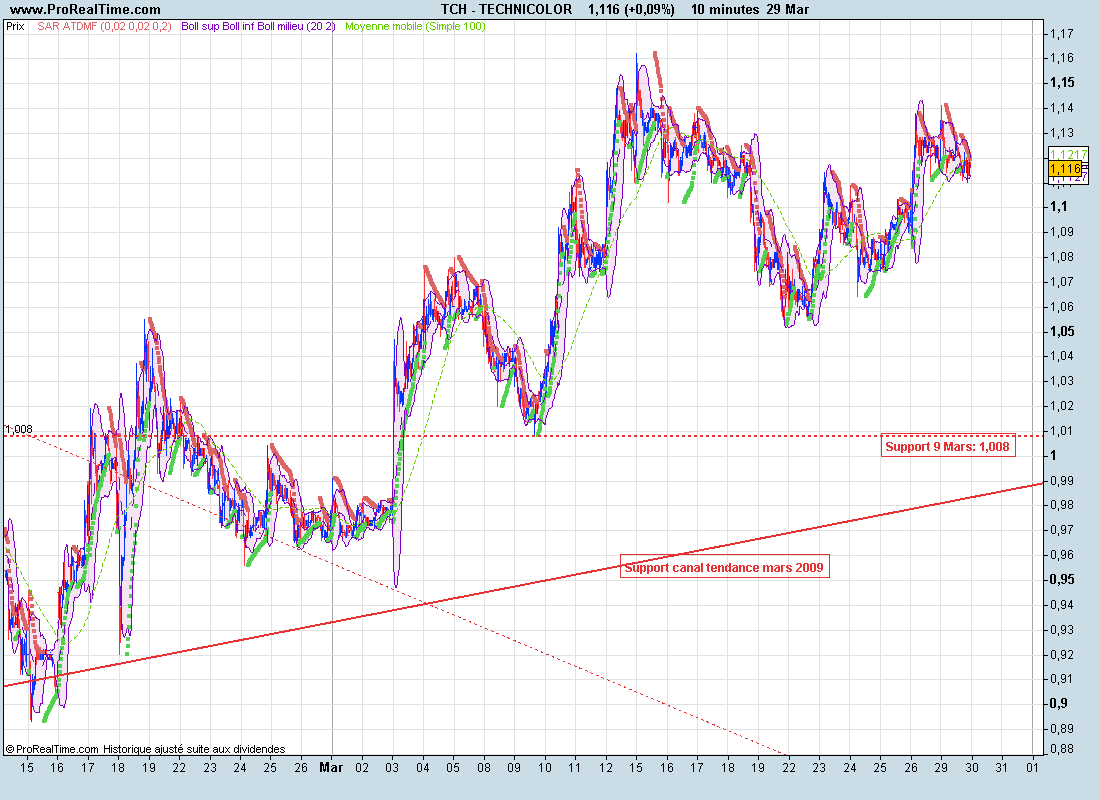The image size is (1100, 800).
Task: Click the 02 date label on the time axis
Action: click(361, 768)
